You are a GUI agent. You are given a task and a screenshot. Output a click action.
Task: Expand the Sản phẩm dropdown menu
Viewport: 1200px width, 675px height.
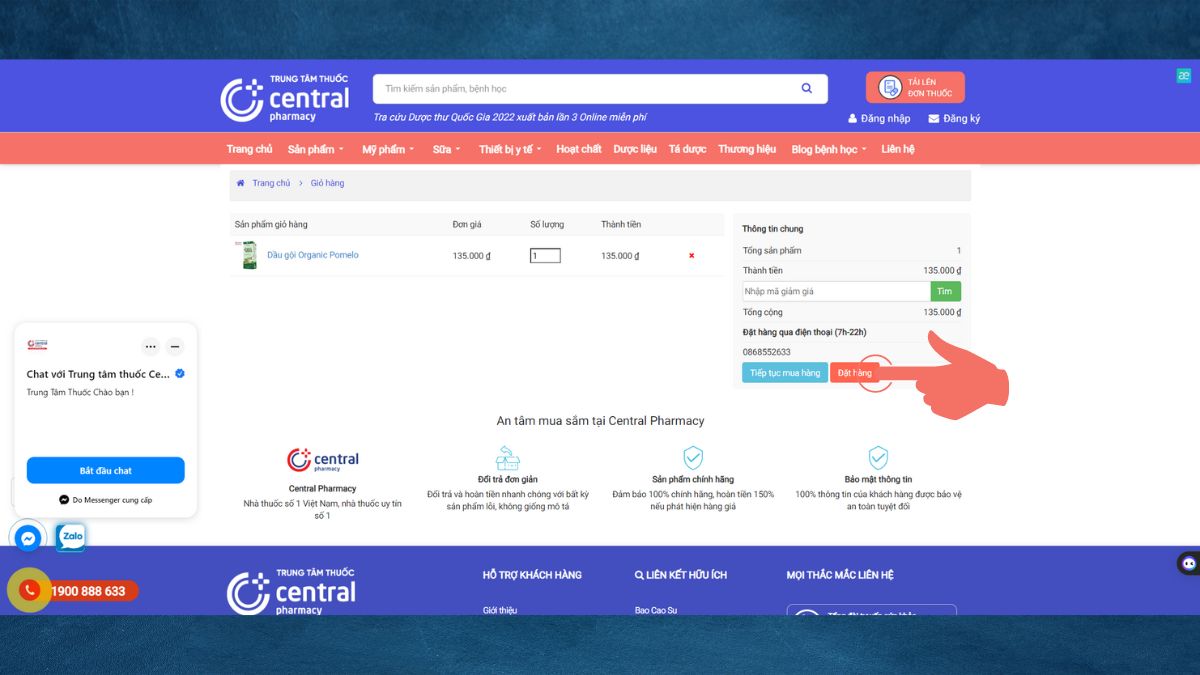coord(315,149)
